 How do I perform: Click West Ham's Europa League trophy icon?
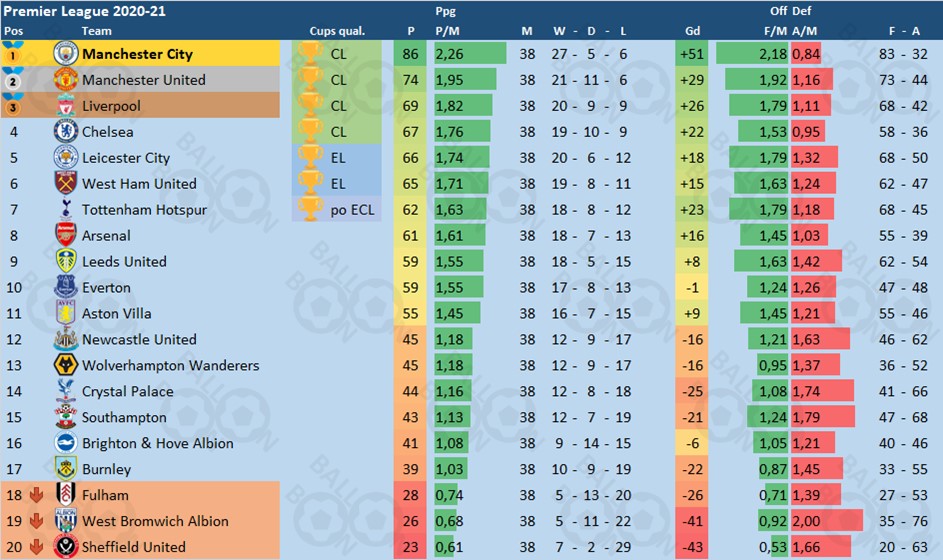click(x=310, y=184)
